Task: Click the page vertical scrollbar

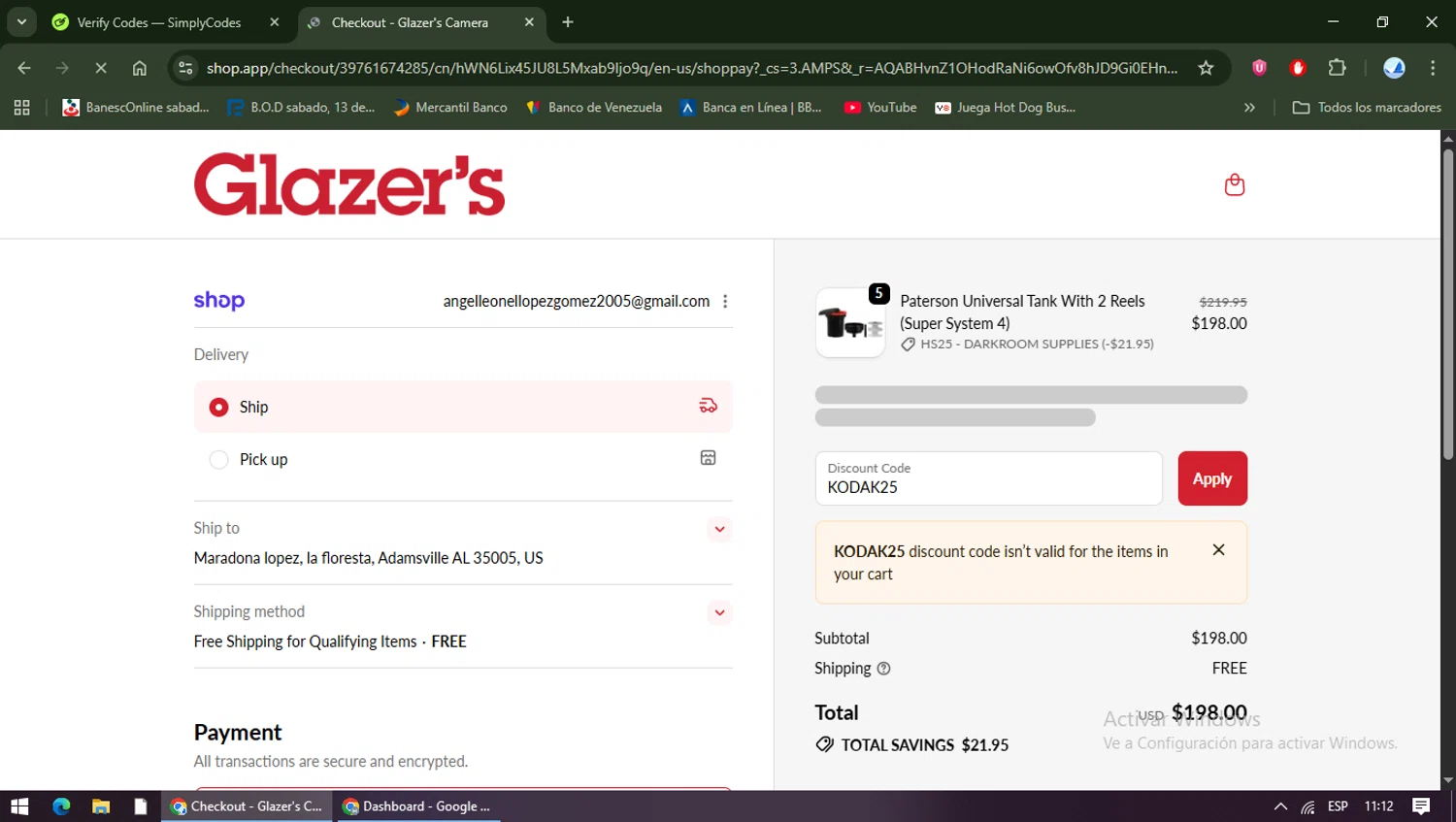Action: [1448, 303]
